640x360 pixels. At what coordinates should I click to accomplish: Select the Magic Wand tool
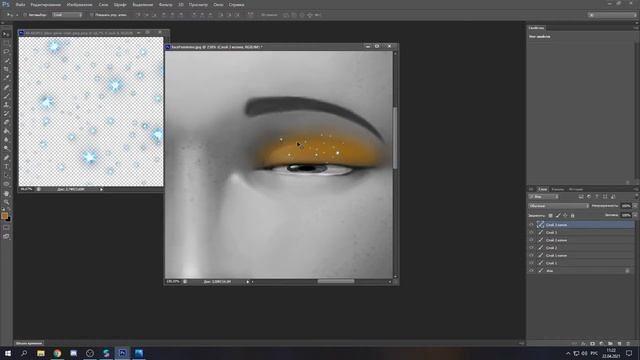click(6, 60)
